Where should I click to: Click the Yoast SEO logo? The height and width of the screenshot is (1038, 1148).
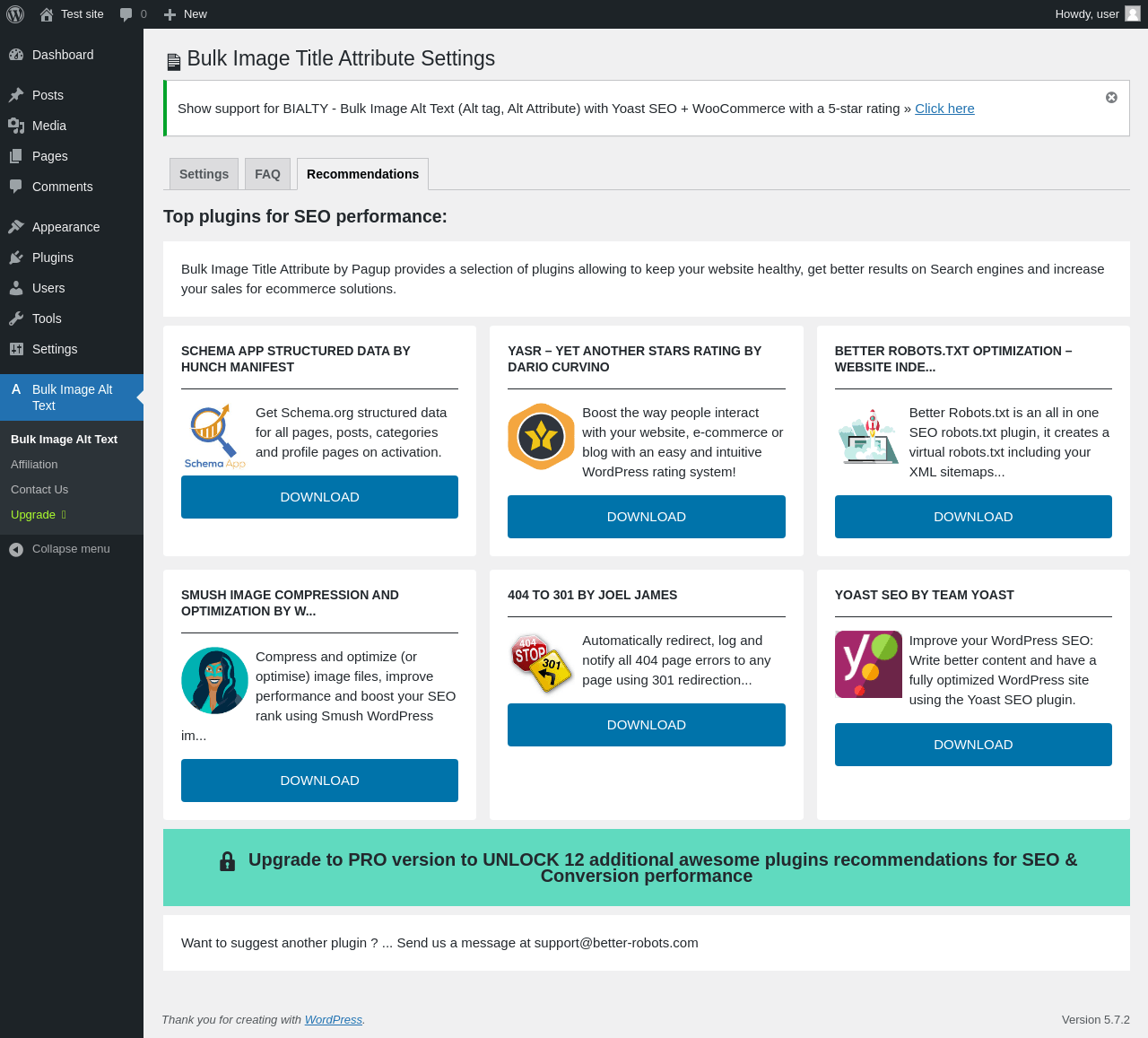pyautogui.click(x=868, y=664)
